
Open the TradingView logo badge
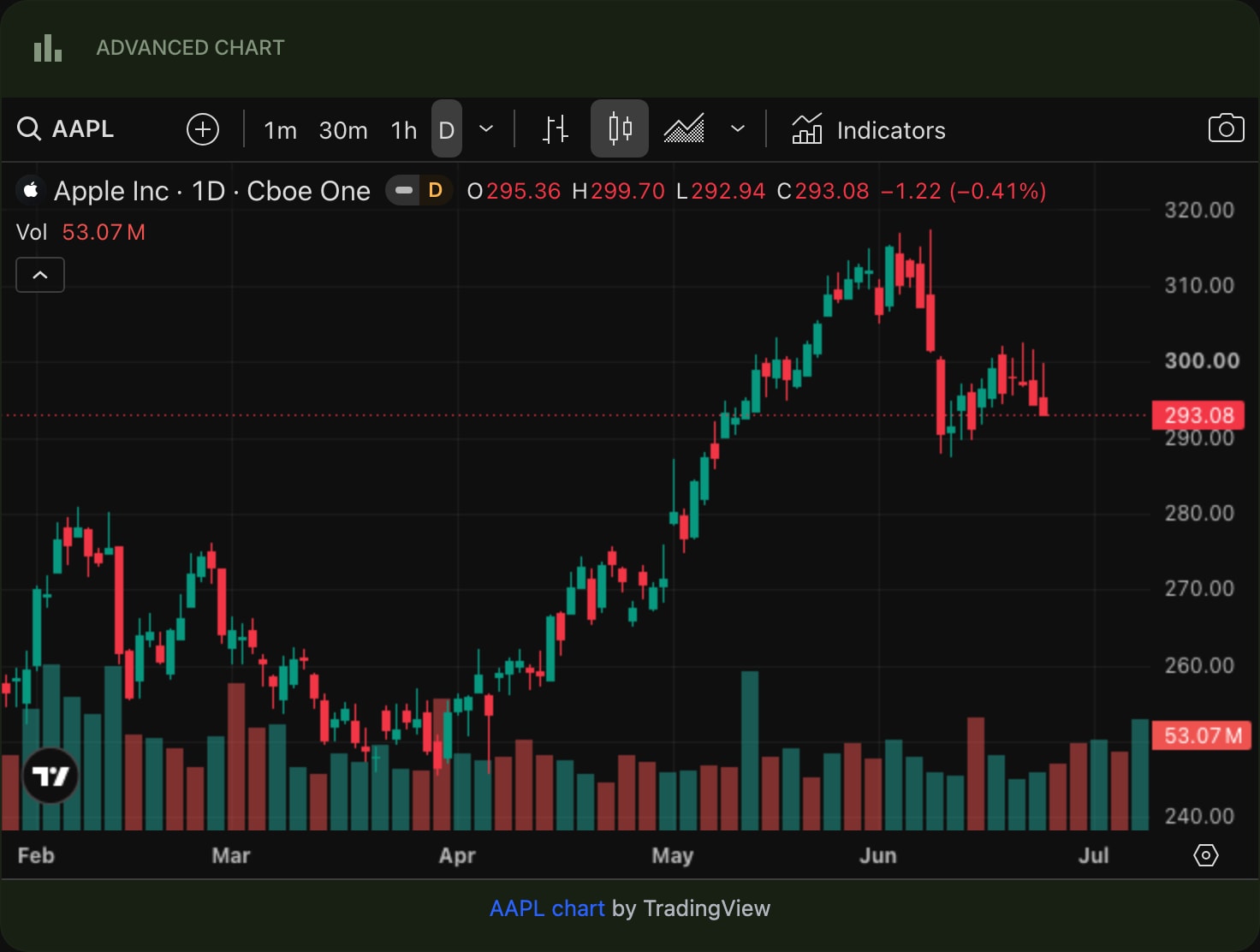coord(51,776)
